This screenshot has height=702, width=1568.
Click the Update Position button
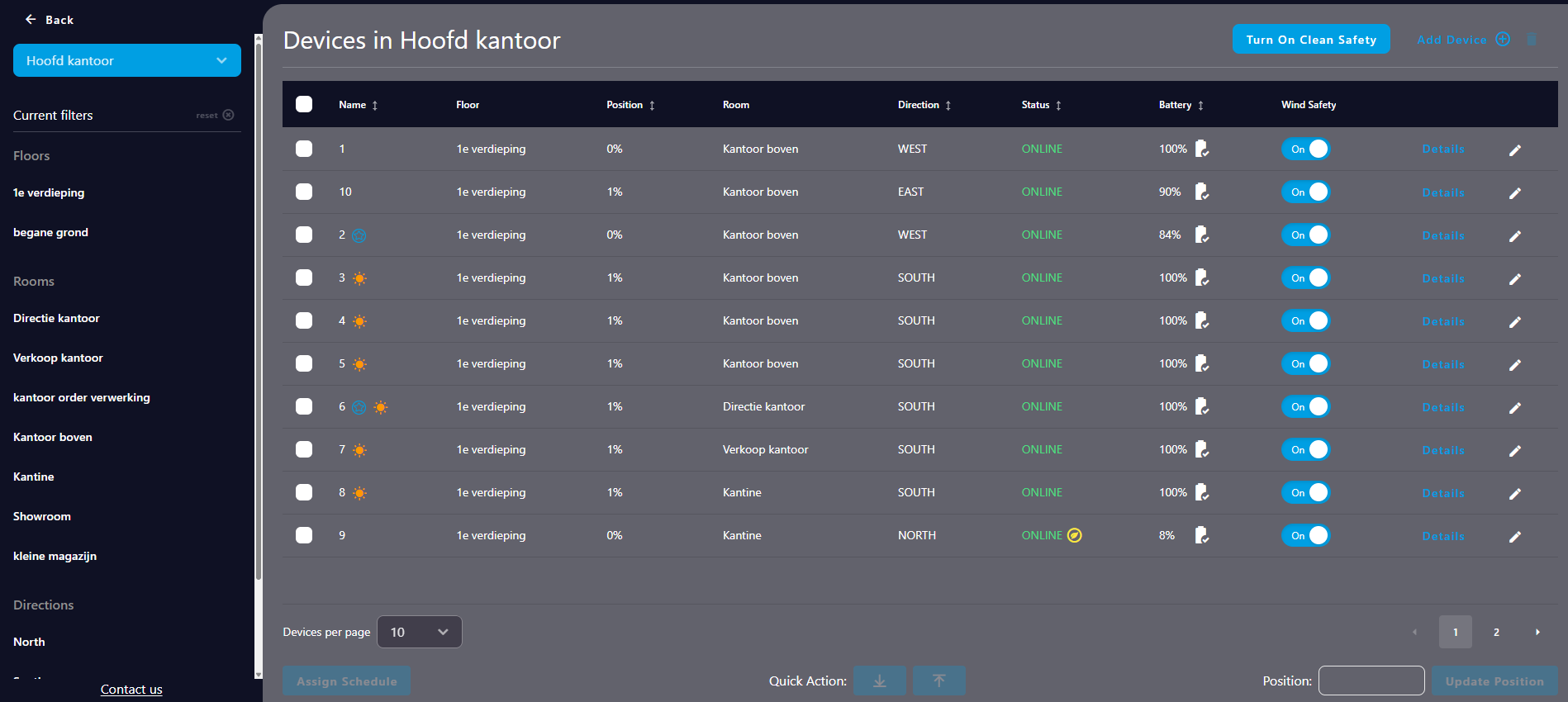pos(1494,681)
